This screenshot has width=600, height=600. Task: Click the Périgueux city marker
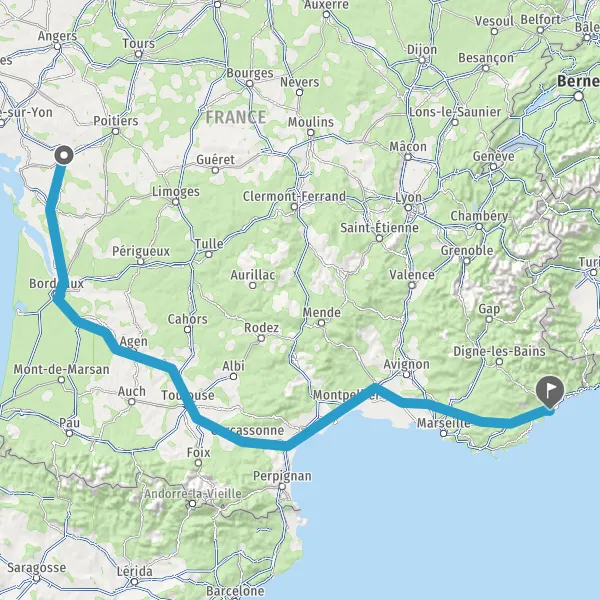pyautogui.click(x=141, y=261)
